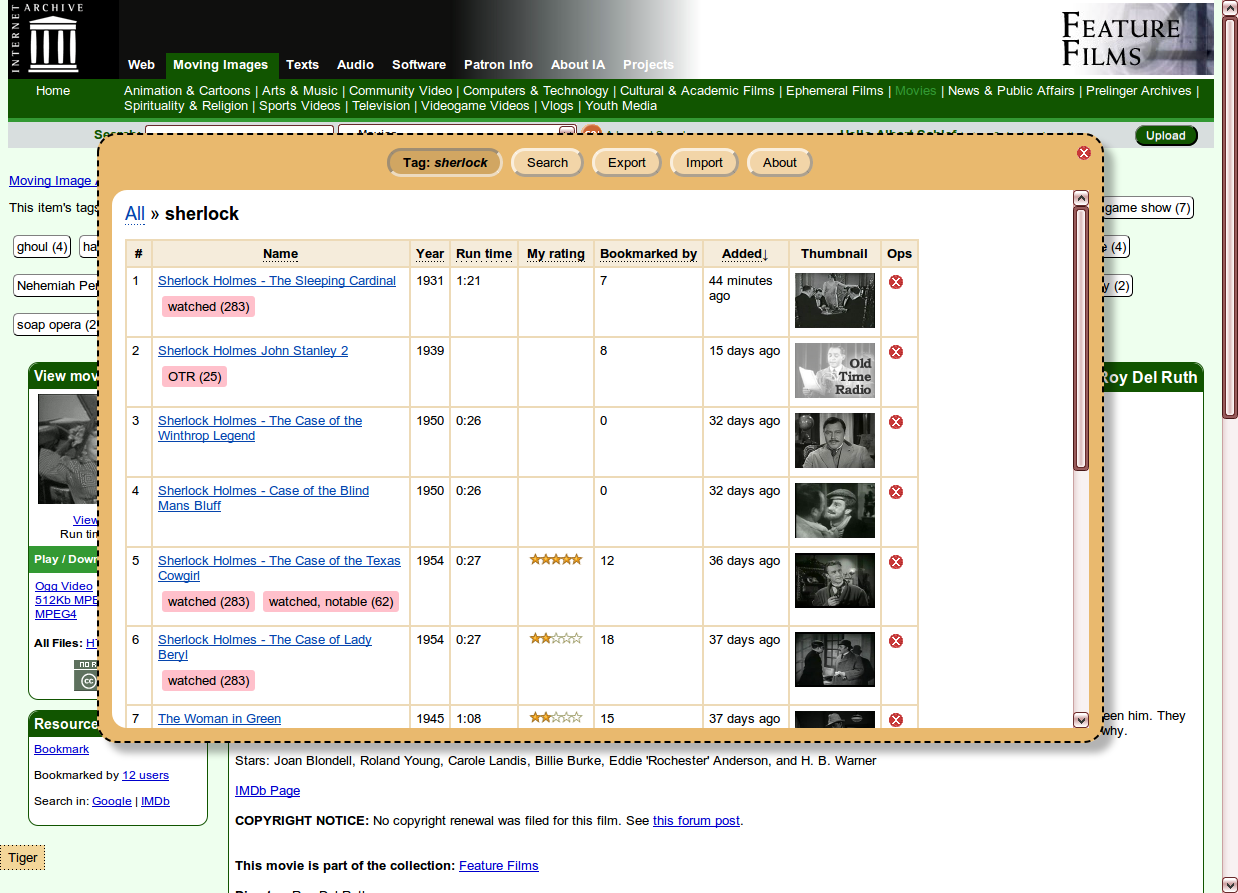
Task: Open the Youth Media category
Action: click(x=621, y=106)
